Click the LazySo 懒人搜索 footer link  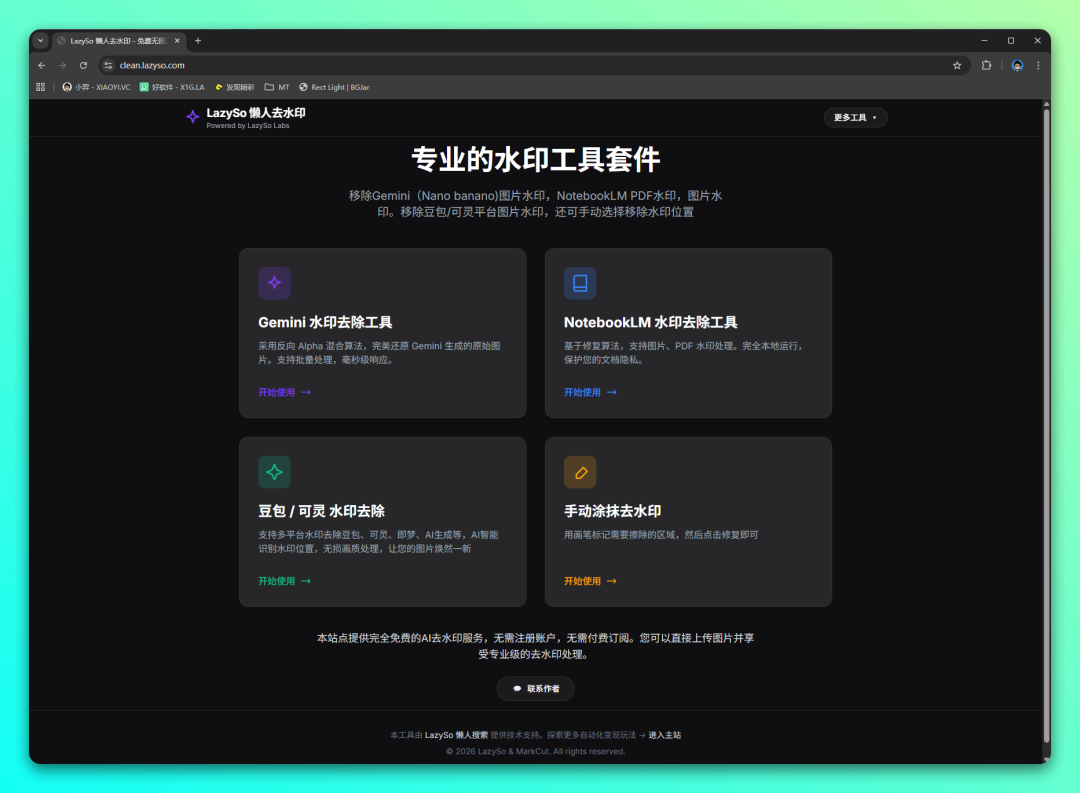456,735
